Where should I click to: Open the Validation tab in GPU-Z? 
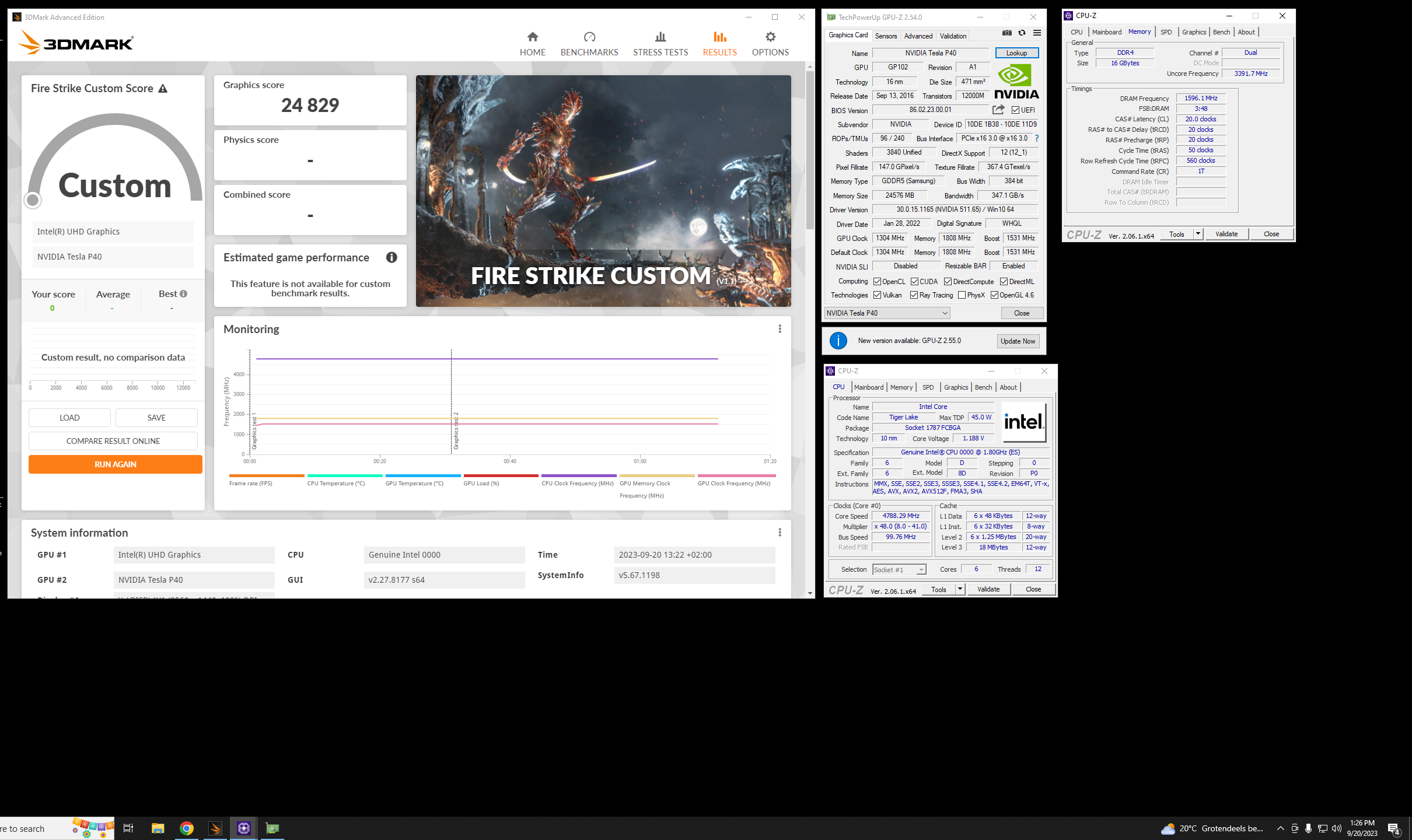tap(953, 36)
